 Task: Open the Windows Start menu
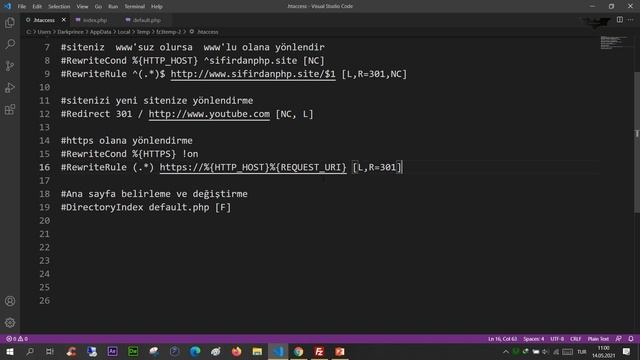pyautogui.click(x=10, y=351)
